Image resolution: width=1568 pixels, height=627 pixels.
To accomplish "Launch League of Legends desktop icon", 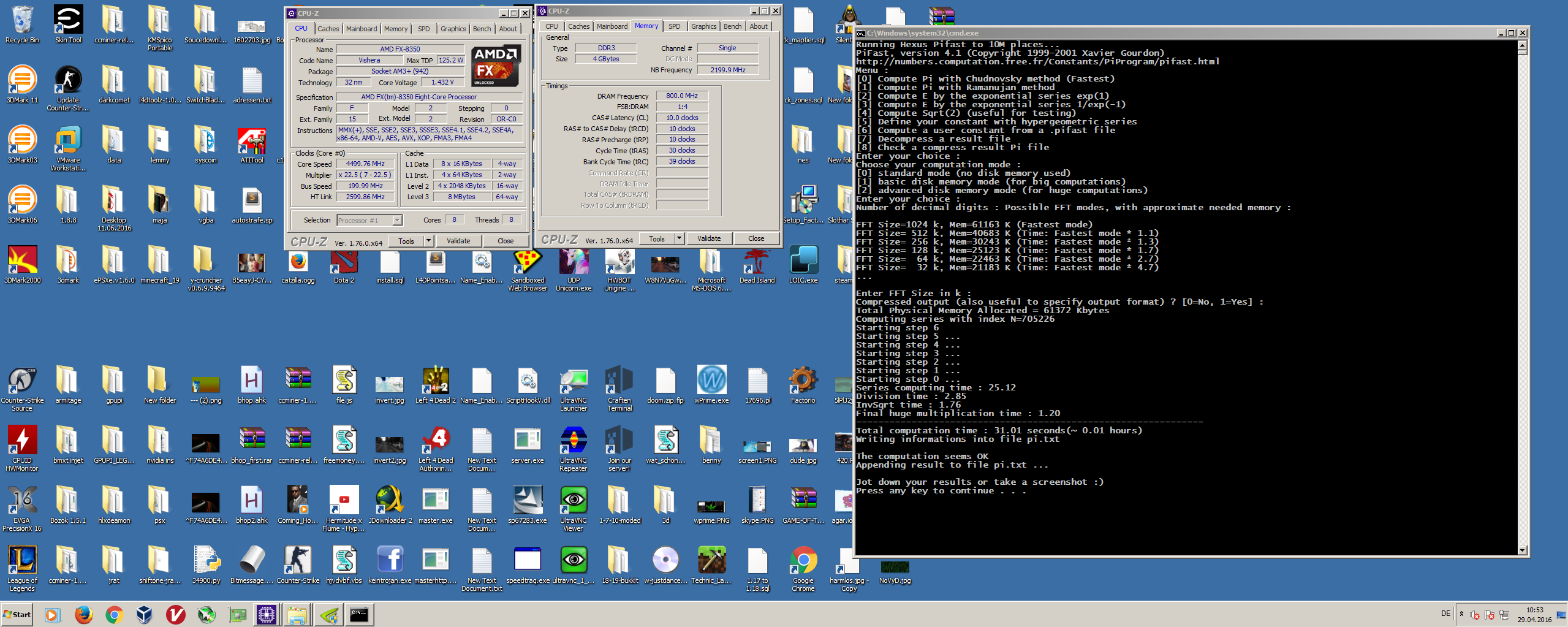I will point(22,569).
